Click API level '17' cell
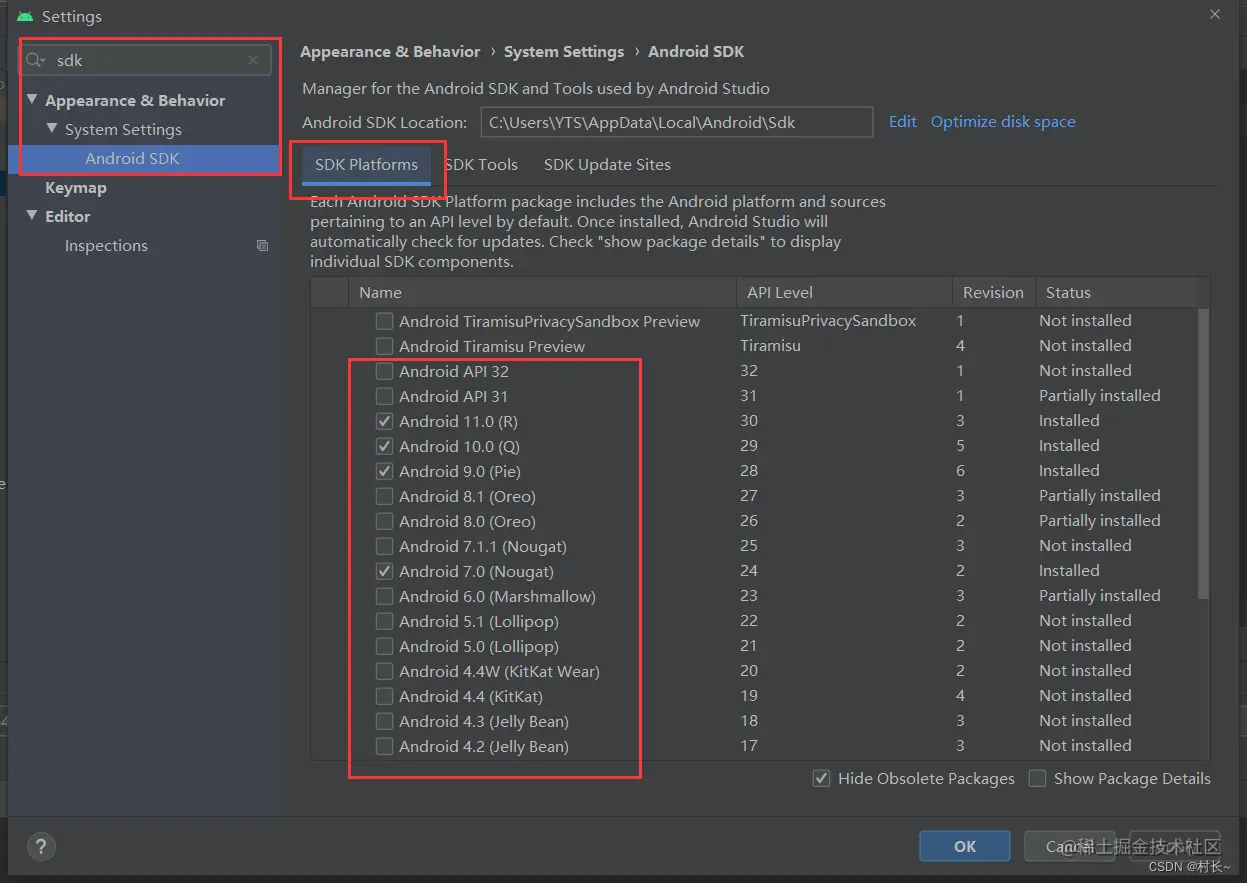Image resolution: width=1247 pixels, height=883 pixels. click(x=749, y=746)
